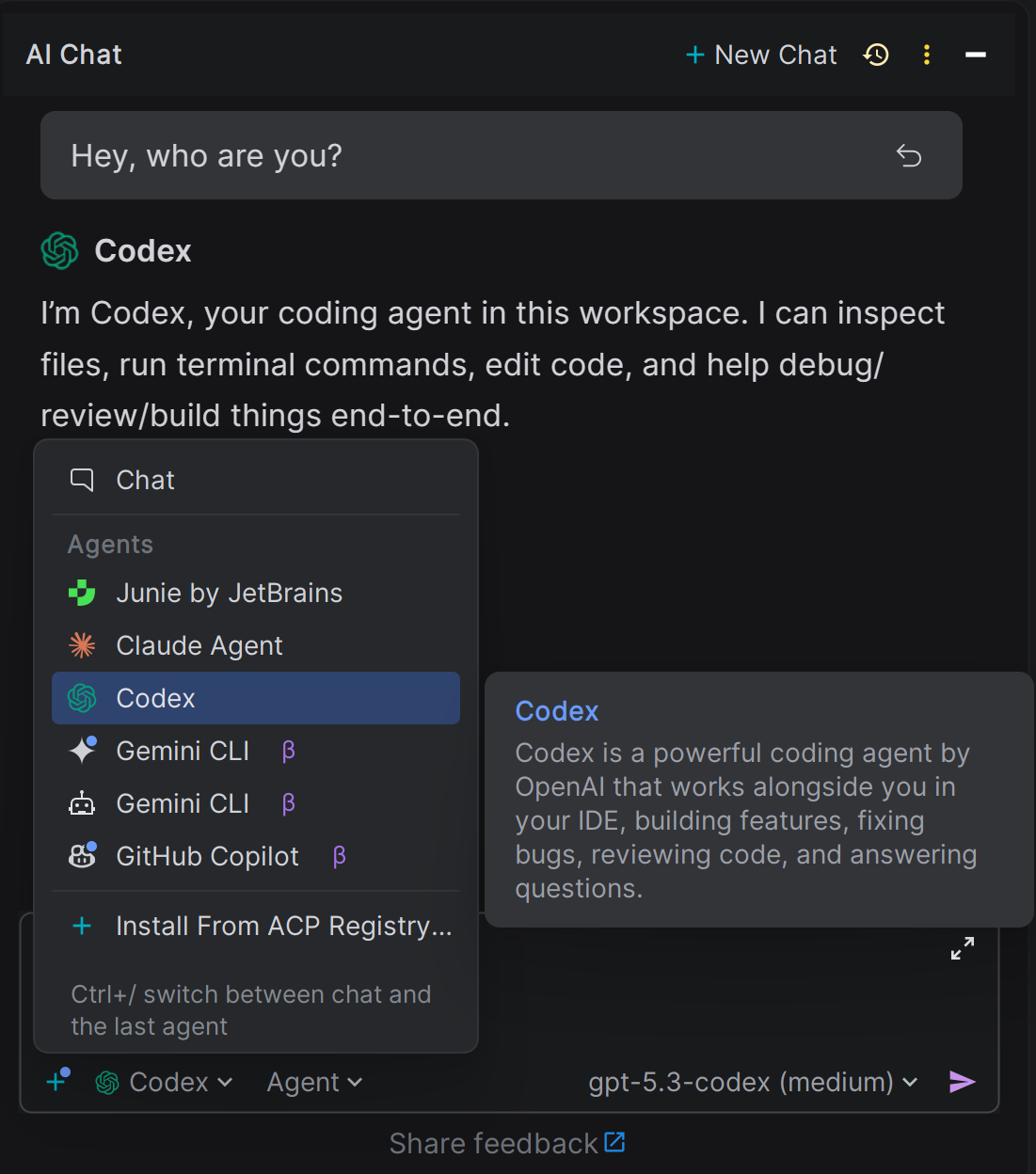This screenshot has height=1174, width=1036.
Task: Click the Claude starburst icon
Action: (x=82, y=645)
